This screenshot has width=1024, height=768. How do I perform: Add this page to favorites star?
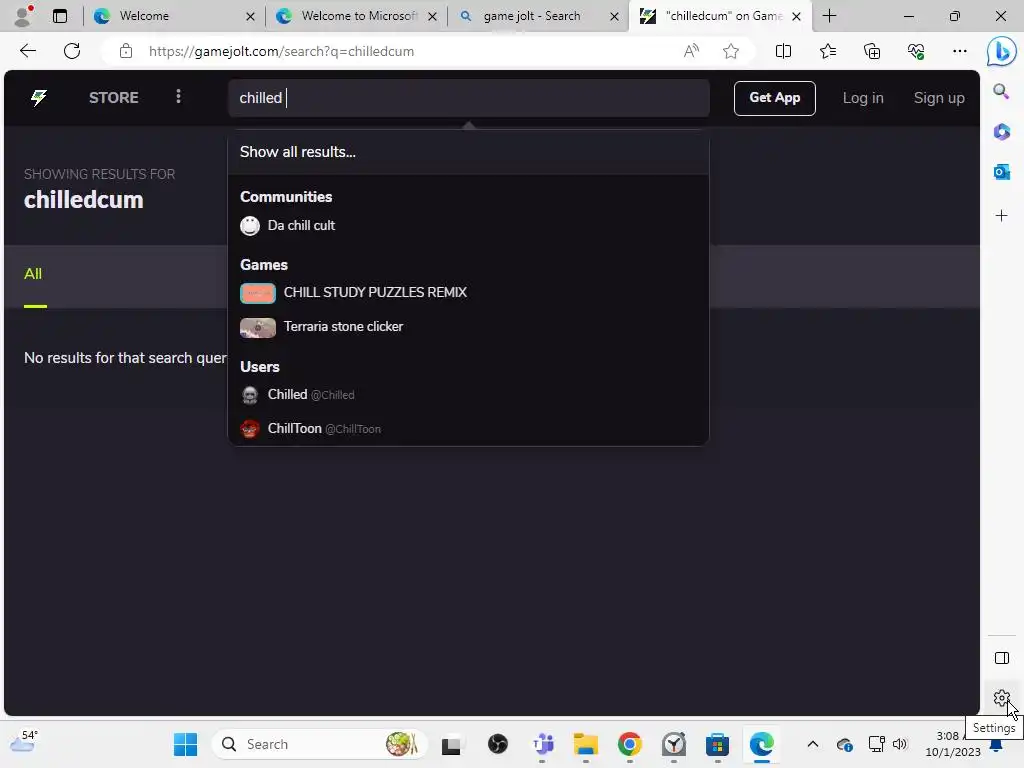[x=731, y=51]
